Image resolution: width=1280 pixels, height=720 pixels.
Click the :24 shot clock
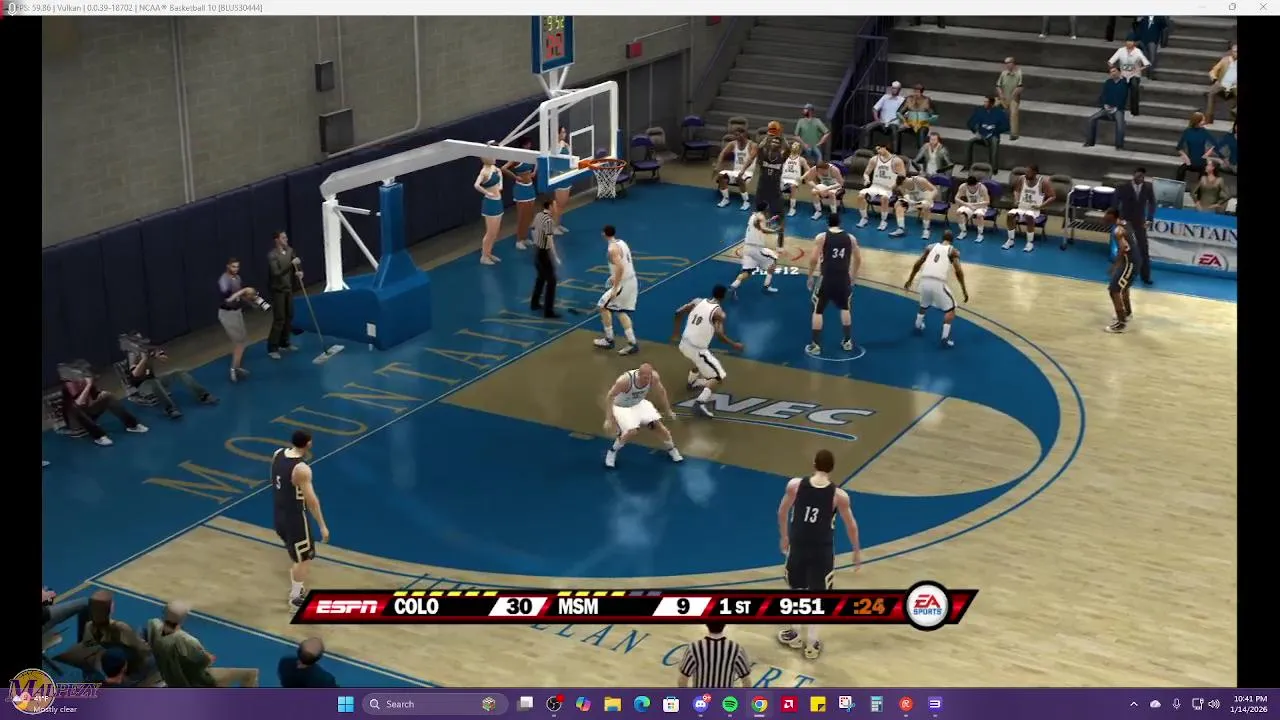(868, 607)
